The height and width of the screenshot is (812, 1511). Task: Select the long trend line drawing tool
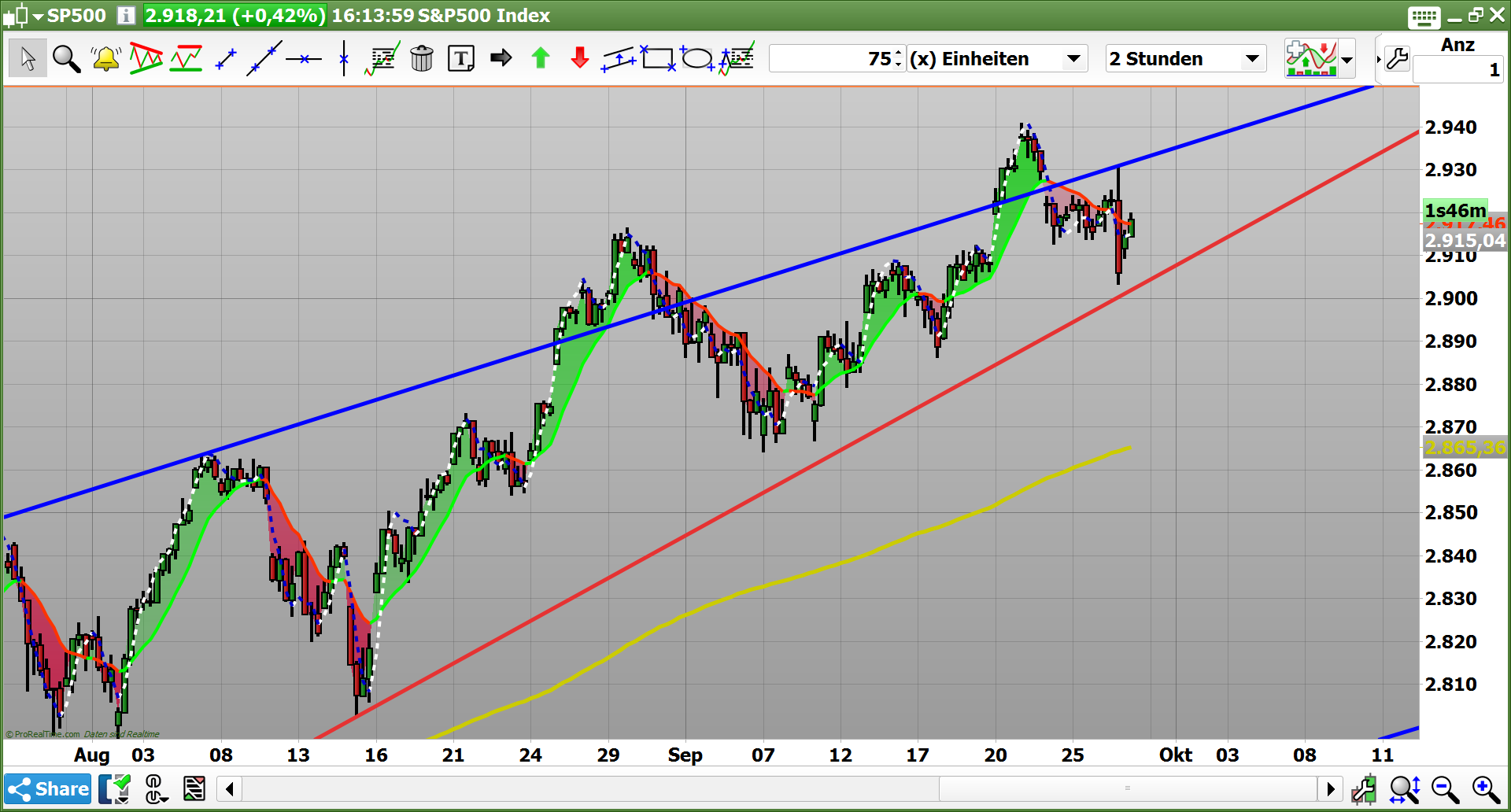point(264,58)
